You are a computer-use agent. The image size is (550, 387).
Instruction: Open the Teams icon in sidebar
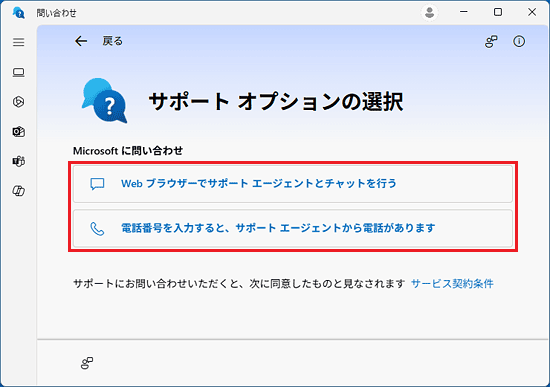tap(19, 161)
